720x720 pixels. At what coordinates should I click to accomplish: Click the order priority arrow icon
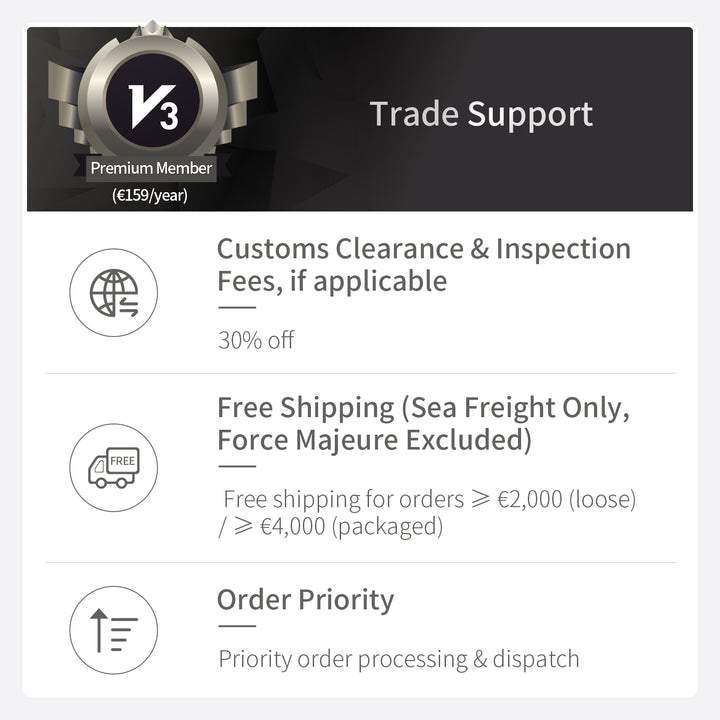113,630
